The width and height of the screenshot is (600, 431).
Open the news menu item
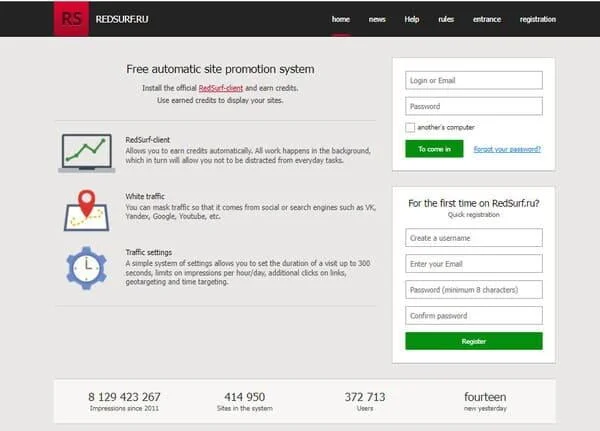click(x=377, y=19)
